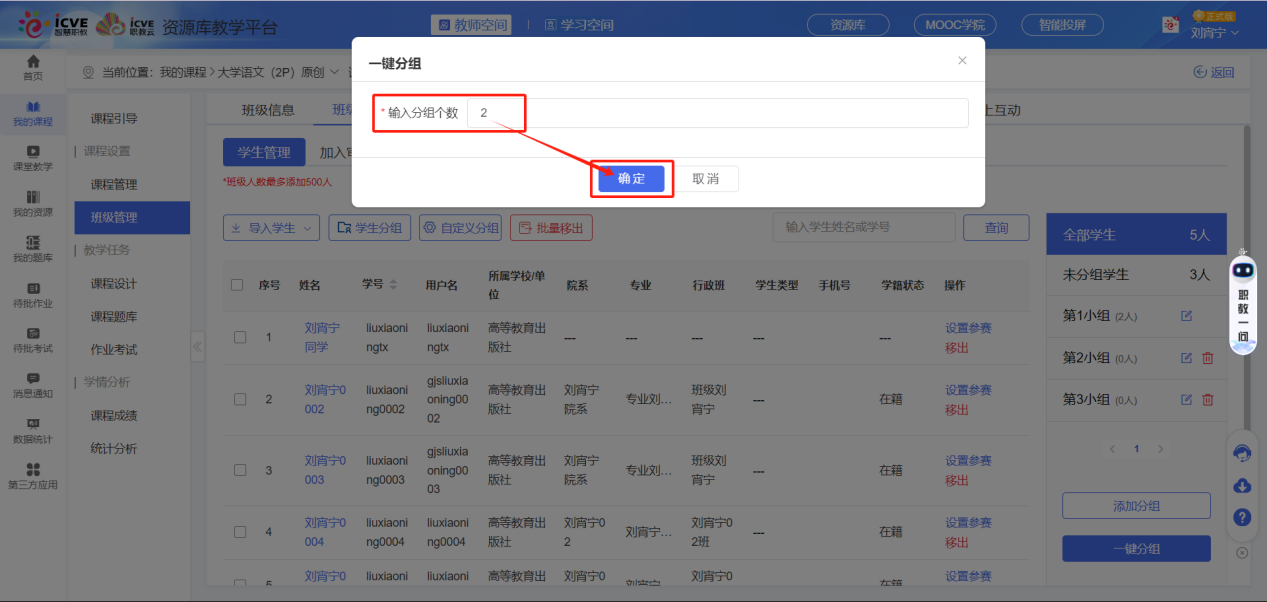Image resolution: width=1267 pixels, height=602 pixels.
Task: Open 课堂教学 in left sidebar
Action: [x=33, y=158]
